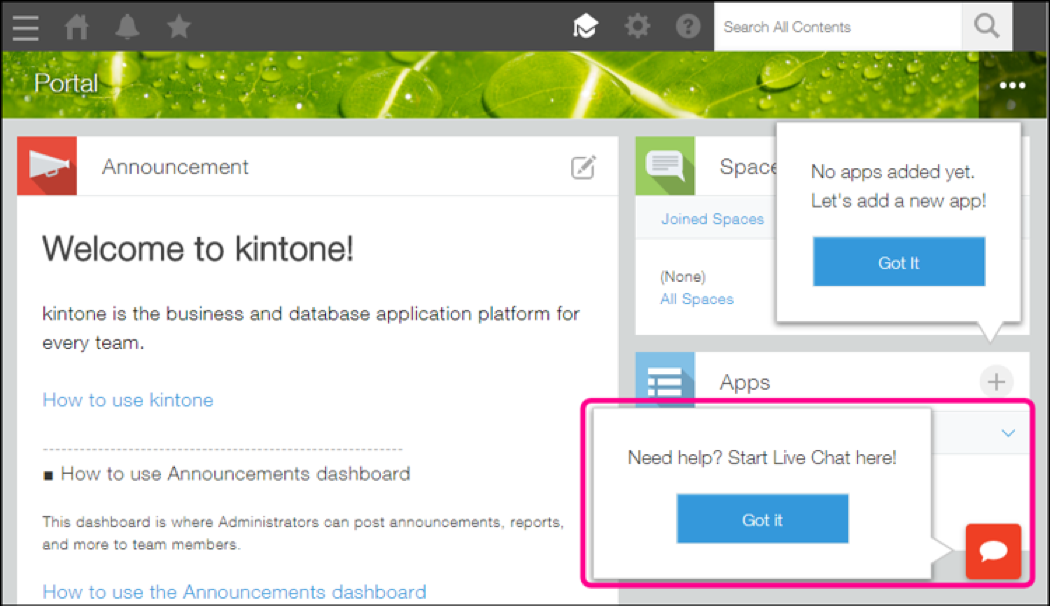1050x606 pixels.
Task: Open the graduation cap tutorial icon
Action: (x=585, y=27)
